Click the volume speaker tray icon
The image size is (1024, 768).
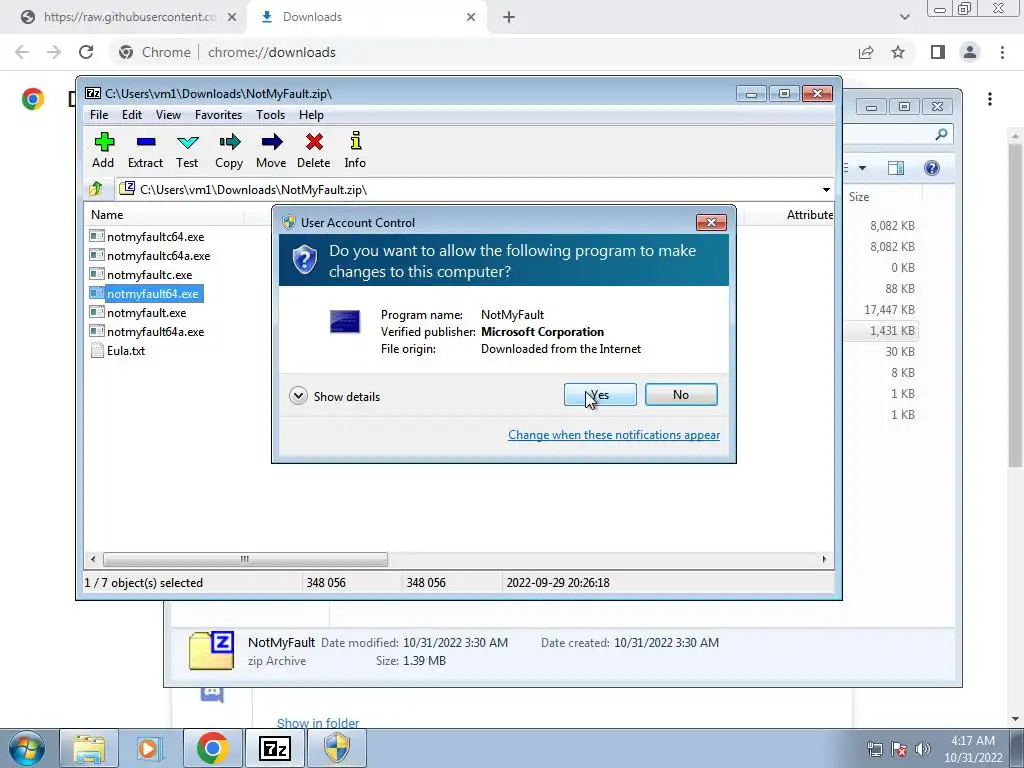[922, 749]
